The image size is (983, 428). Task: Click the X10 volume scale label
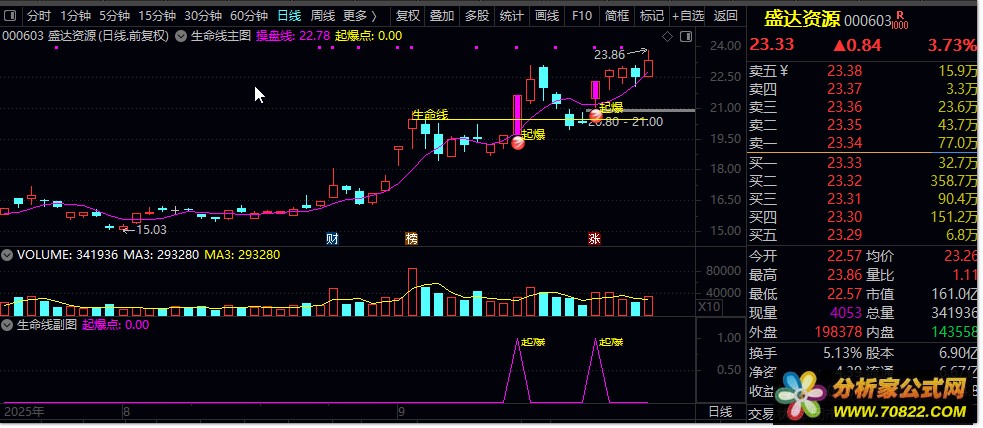tap(708, 307)
